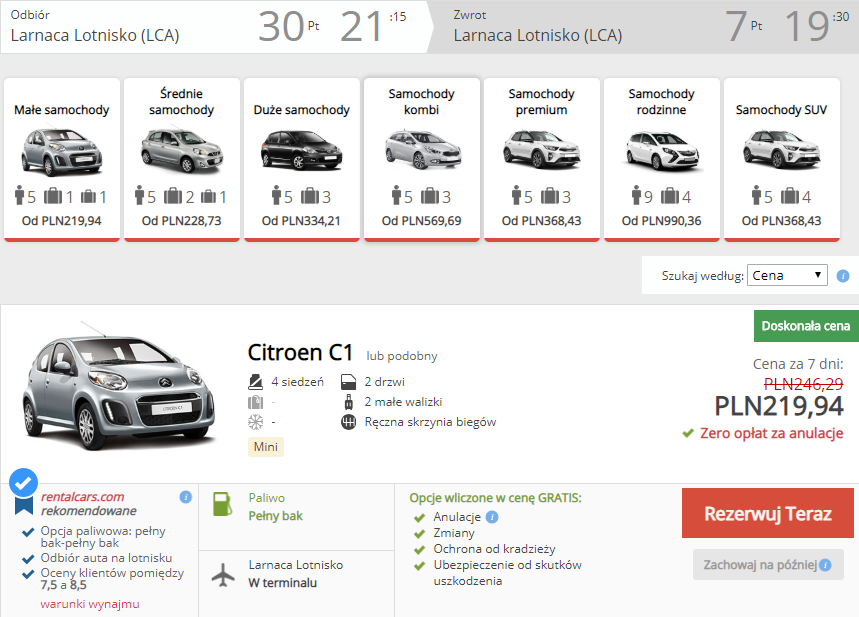859x617 pixels.
Task: Click price PLN219,94 for 7 days
Action: click(x=779, y=406)
